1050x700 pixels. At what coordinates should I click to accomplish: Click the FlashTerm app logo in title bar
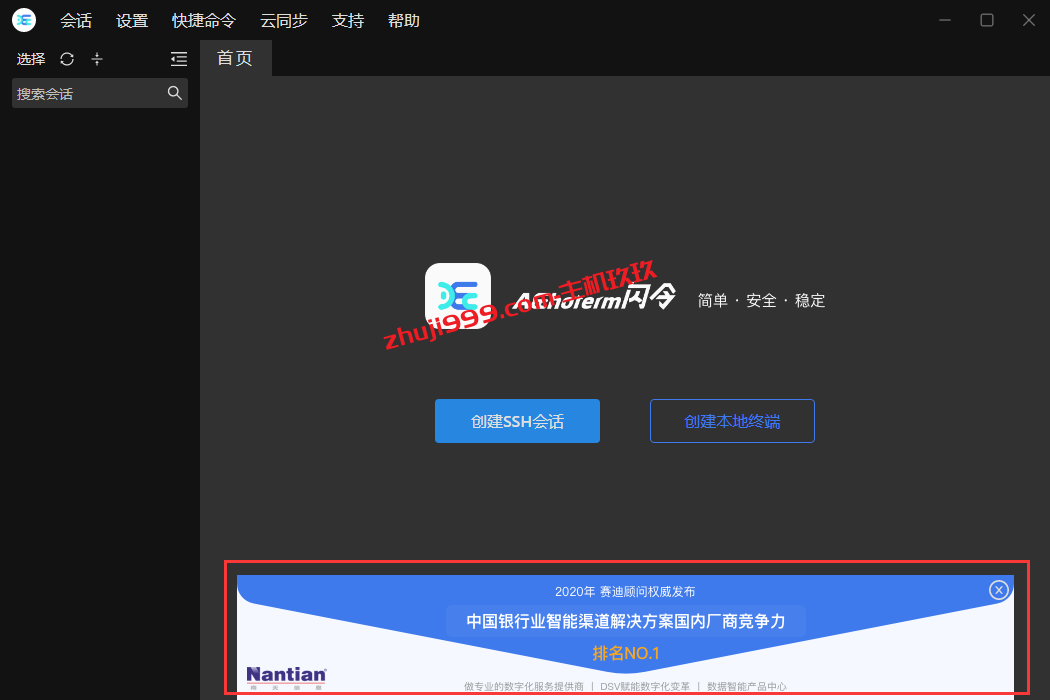(x=24, y=20)
